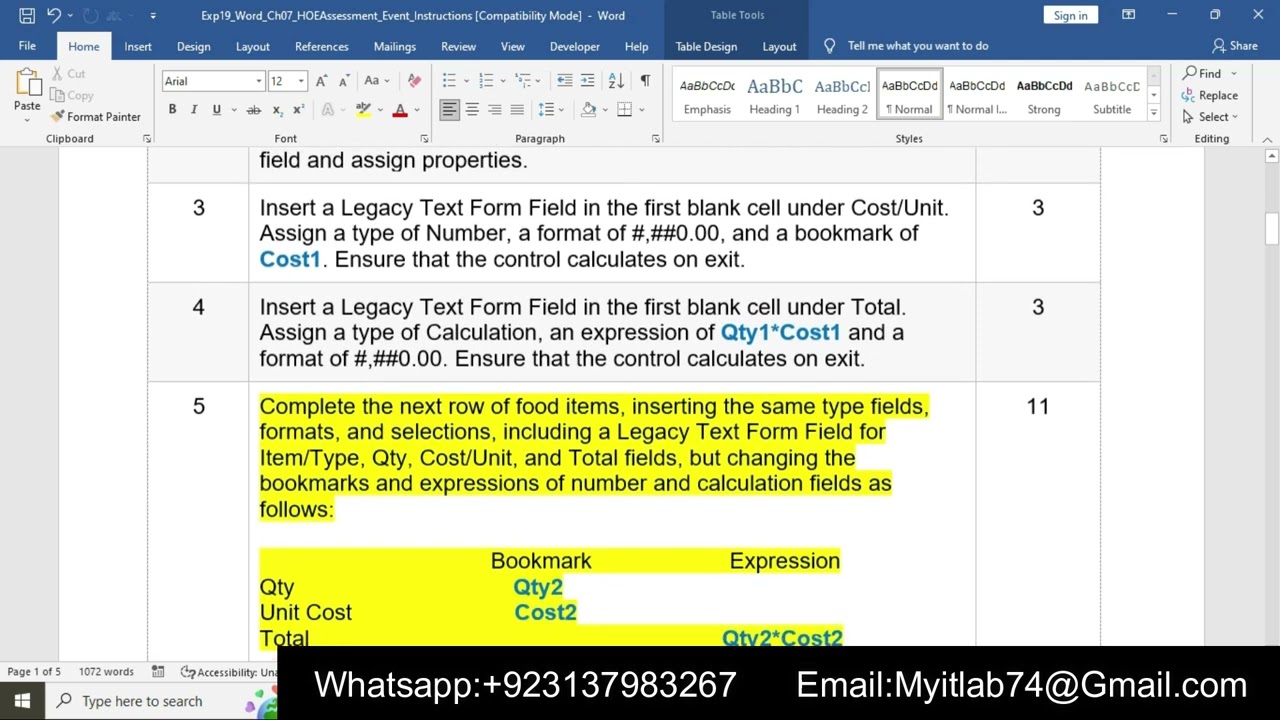Apply superscript formatting
The width and height of the screenshot is (1280, 720).
299,110
